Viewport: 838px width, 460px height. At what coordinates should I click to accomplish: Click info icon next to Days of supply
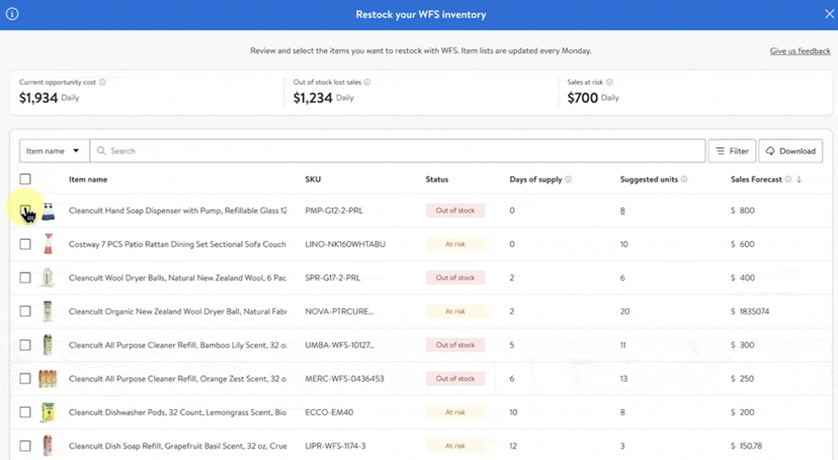tap(569, 180)
